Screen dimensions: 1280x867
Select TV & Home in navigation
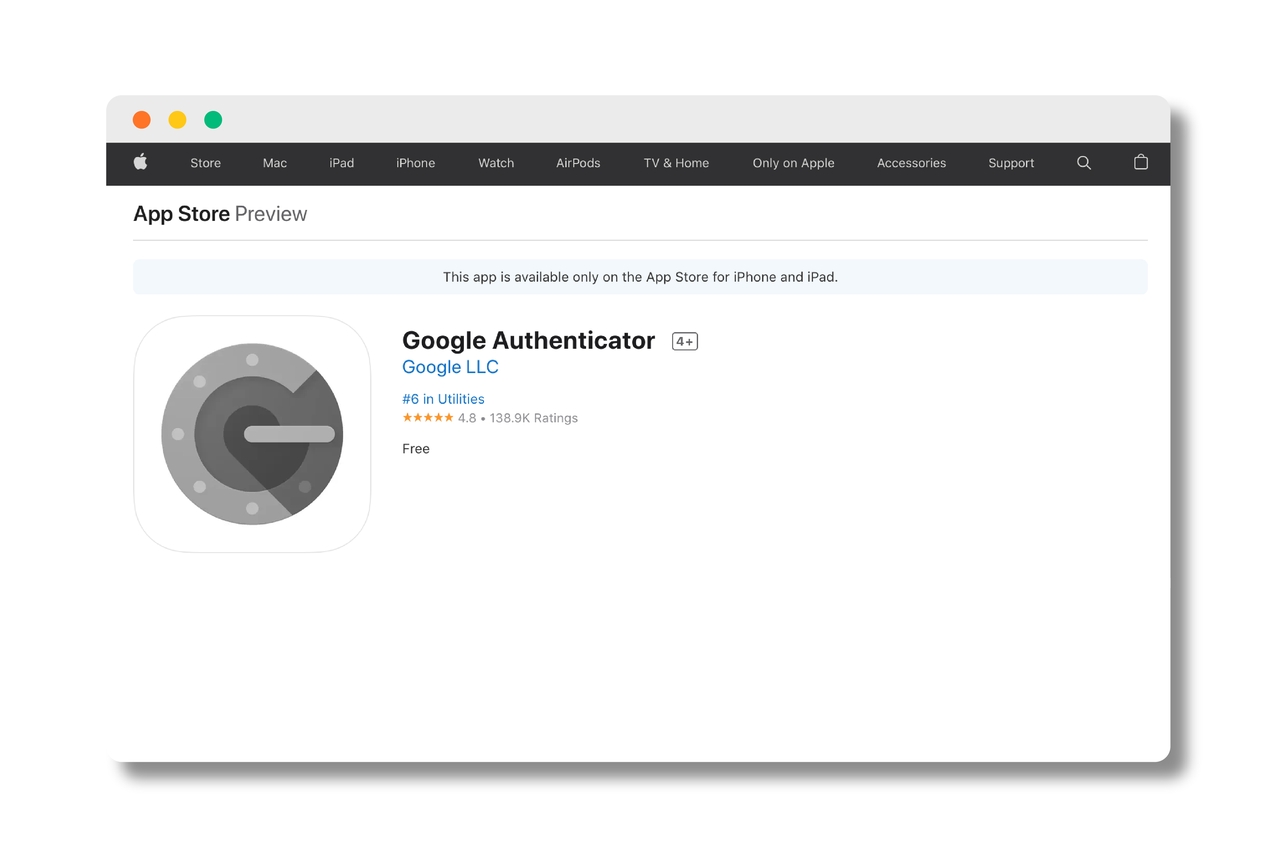pyautogui.click(x=676, y=163)
